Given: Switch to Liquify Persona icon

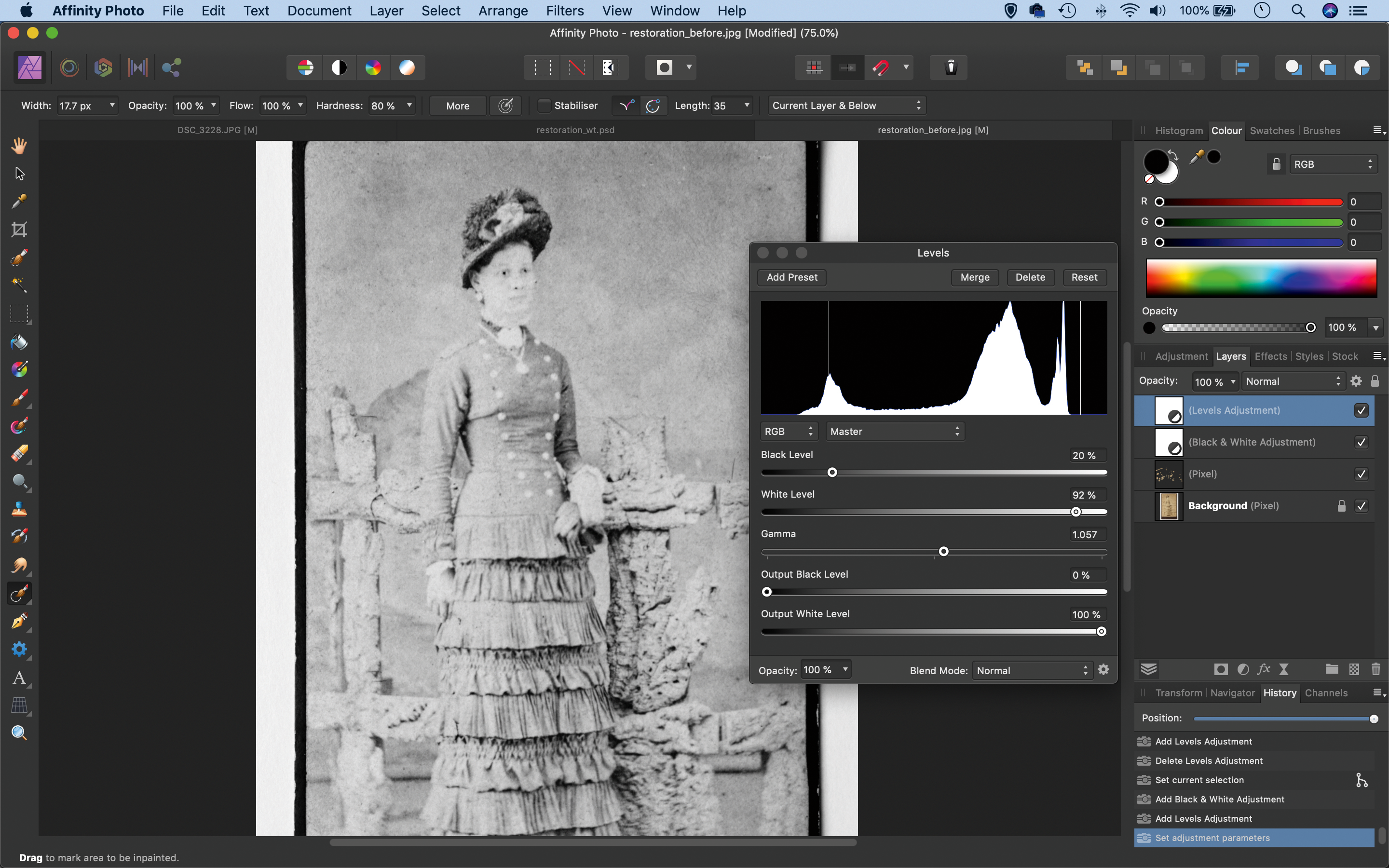Looking at the screenshot, I should 69,68.
